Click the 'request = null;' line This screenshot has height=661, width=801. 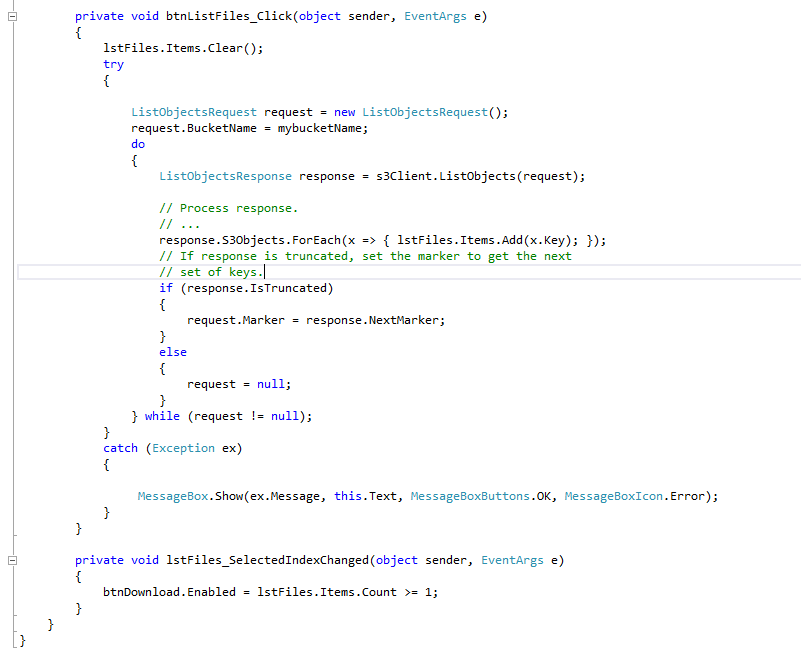point(239,384)
